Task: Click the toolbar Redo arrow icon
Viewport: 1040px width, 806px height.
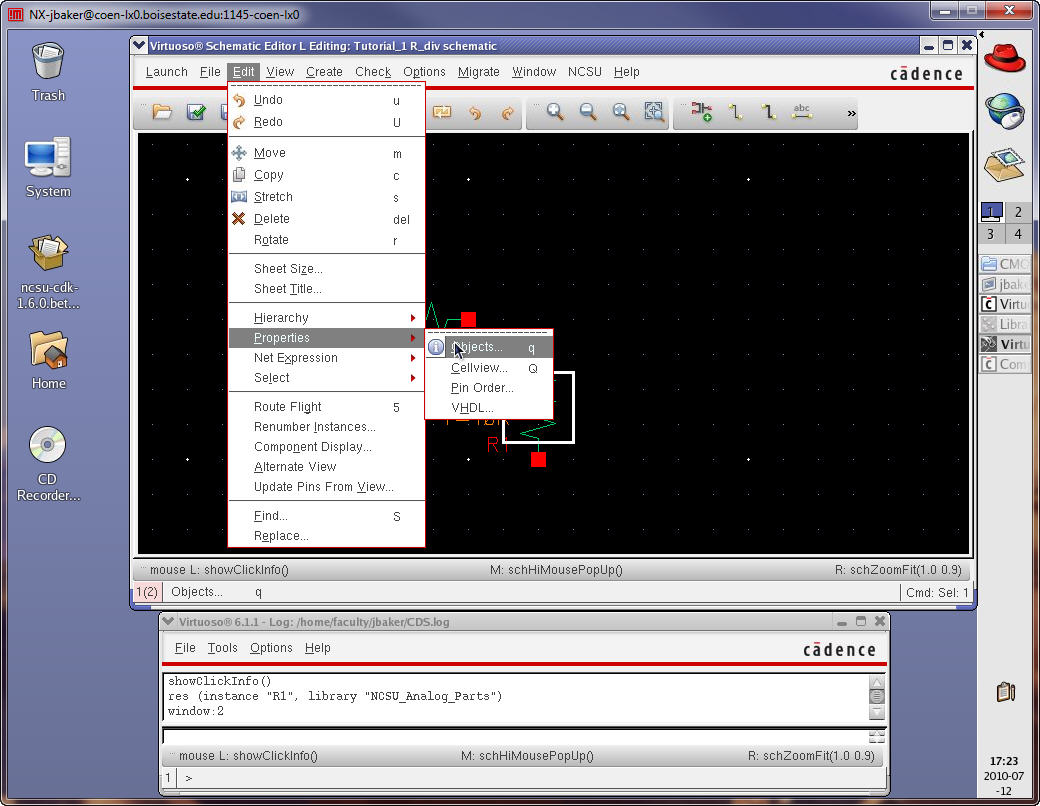Action: tap(508, 113)
